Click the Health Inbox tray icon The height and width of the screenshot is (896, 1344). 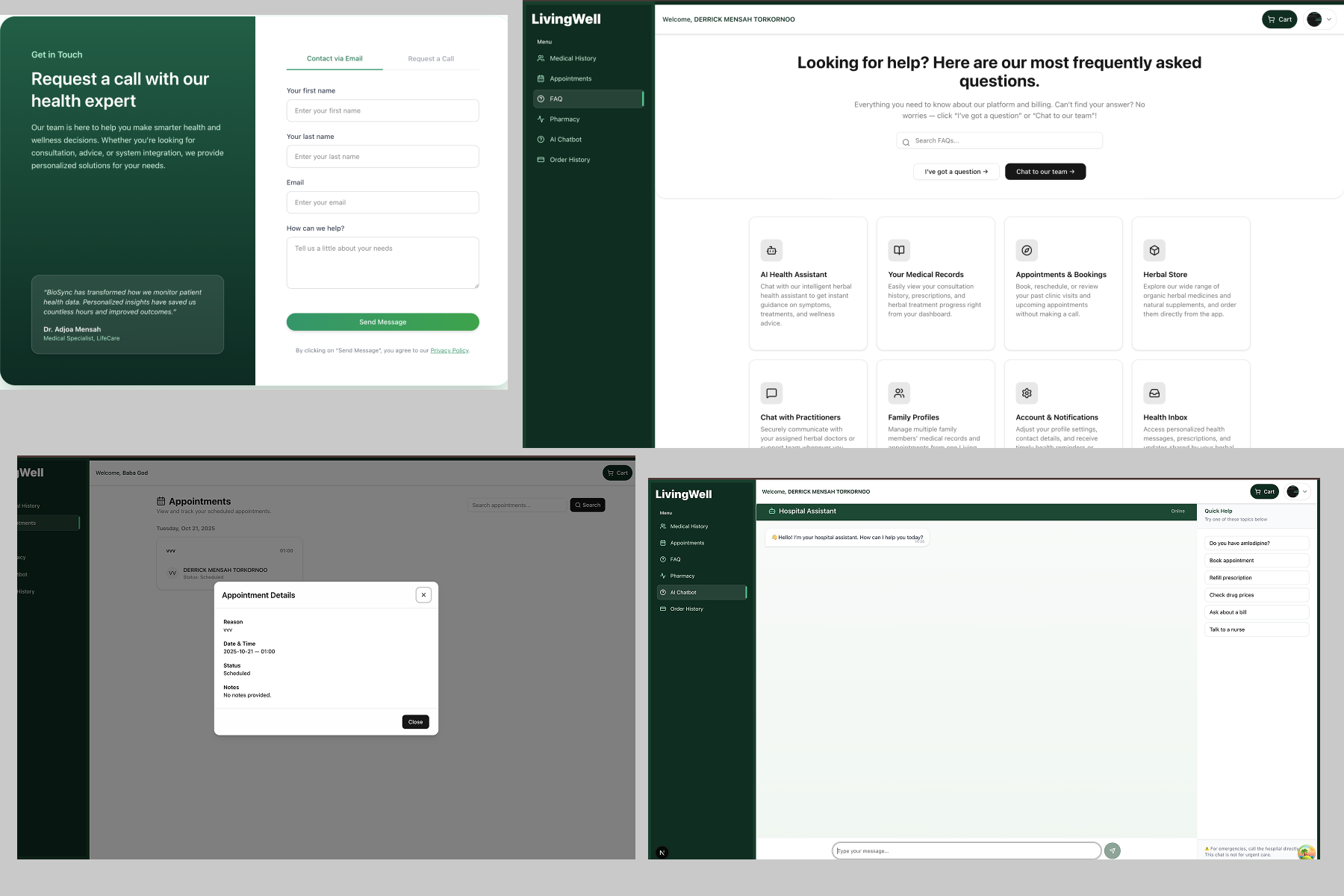click(x=1154, y=393)
